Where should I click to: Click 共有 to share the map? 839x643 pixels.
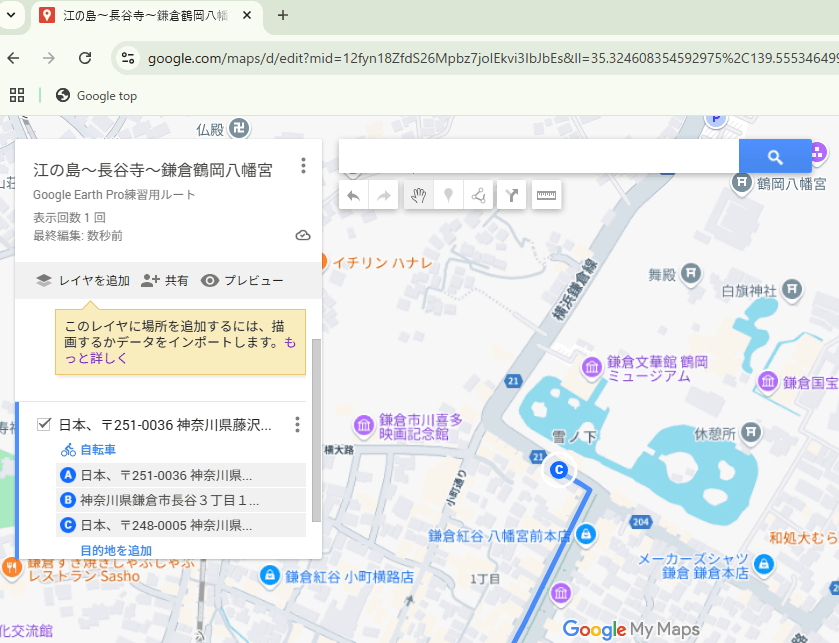point(165,281)
